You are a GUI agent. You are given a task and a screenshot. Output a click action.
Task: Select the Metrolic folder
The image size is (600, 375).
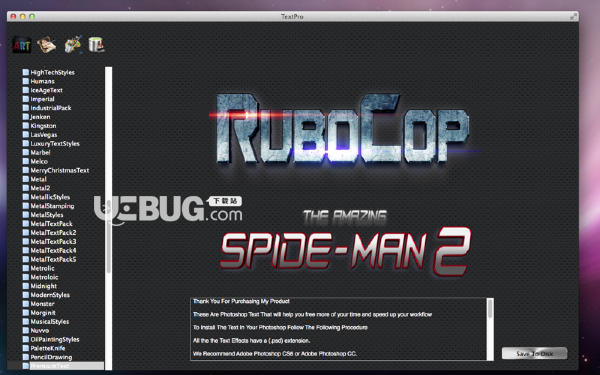coord(39,268)
